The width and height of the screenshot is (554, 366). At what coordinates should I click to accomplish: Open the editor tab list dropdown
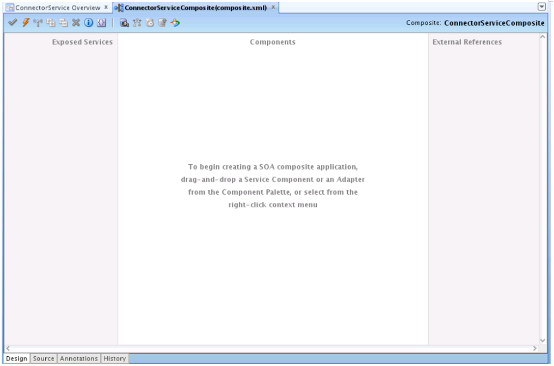pos(542,7)
